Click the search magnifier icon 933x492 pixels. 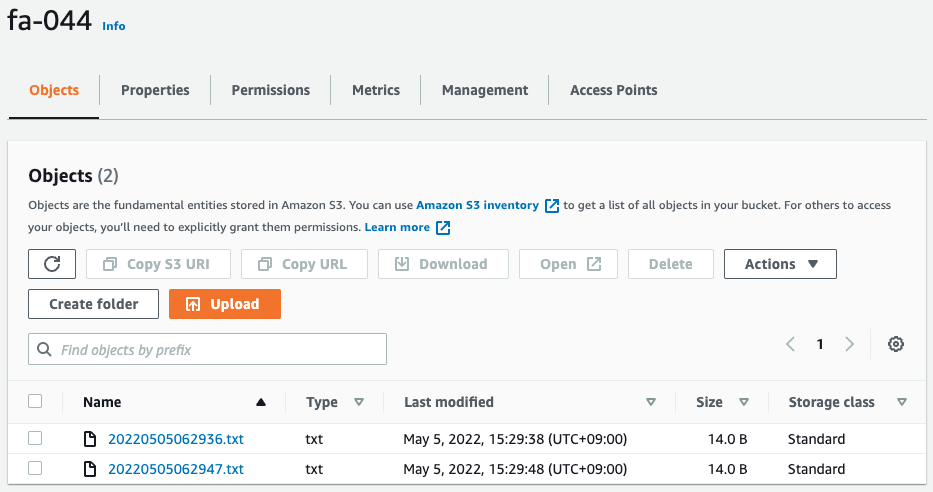click(44, 349)
